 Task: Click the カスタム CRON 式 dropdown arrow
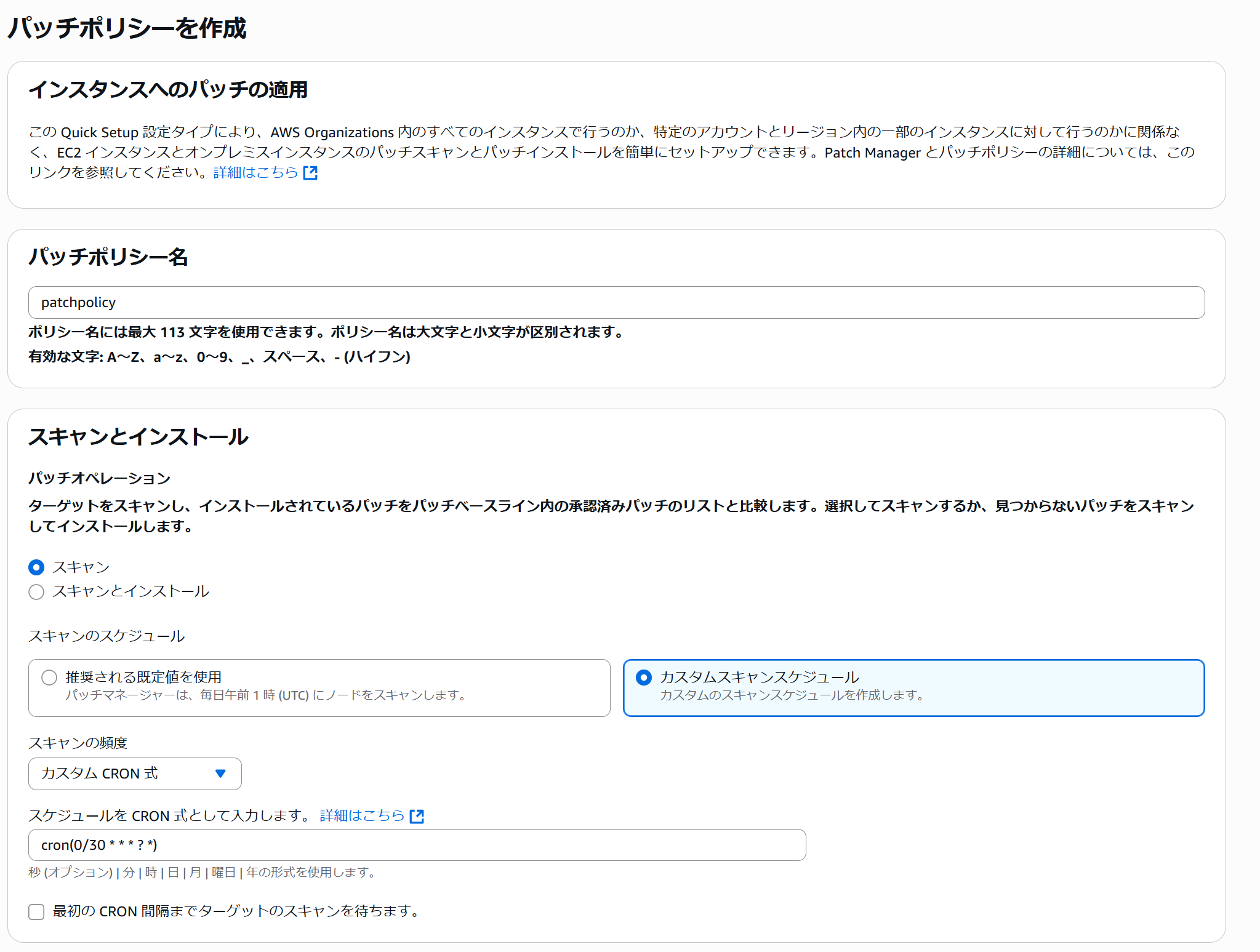tap(220, 774)
